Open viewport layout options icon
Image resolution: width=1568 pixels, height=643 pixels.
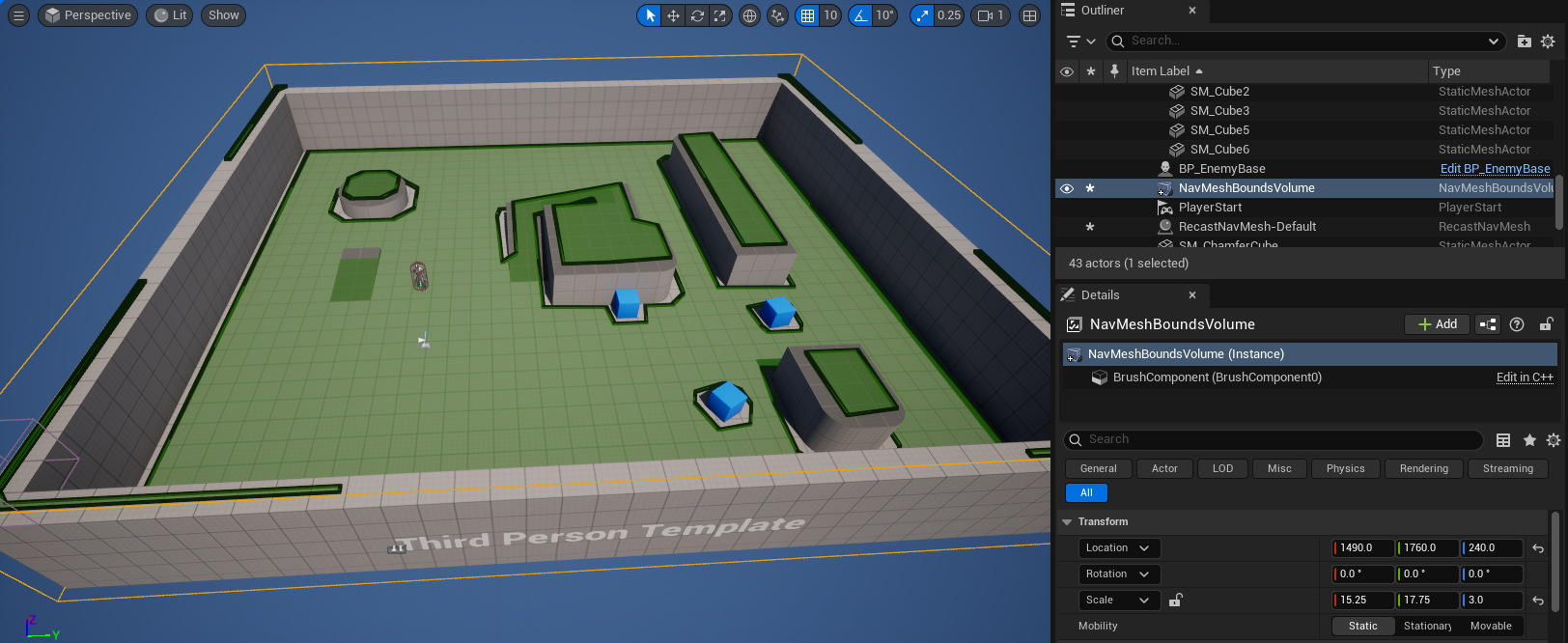tap(1030, 15)
